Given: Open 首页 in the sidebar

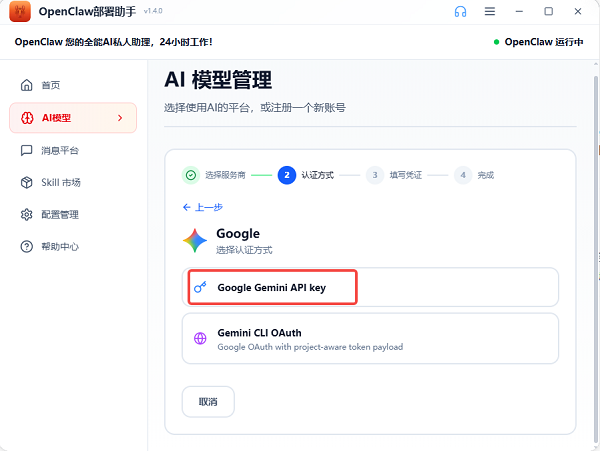Looking at the screenshot, I should tap(73, 85).
